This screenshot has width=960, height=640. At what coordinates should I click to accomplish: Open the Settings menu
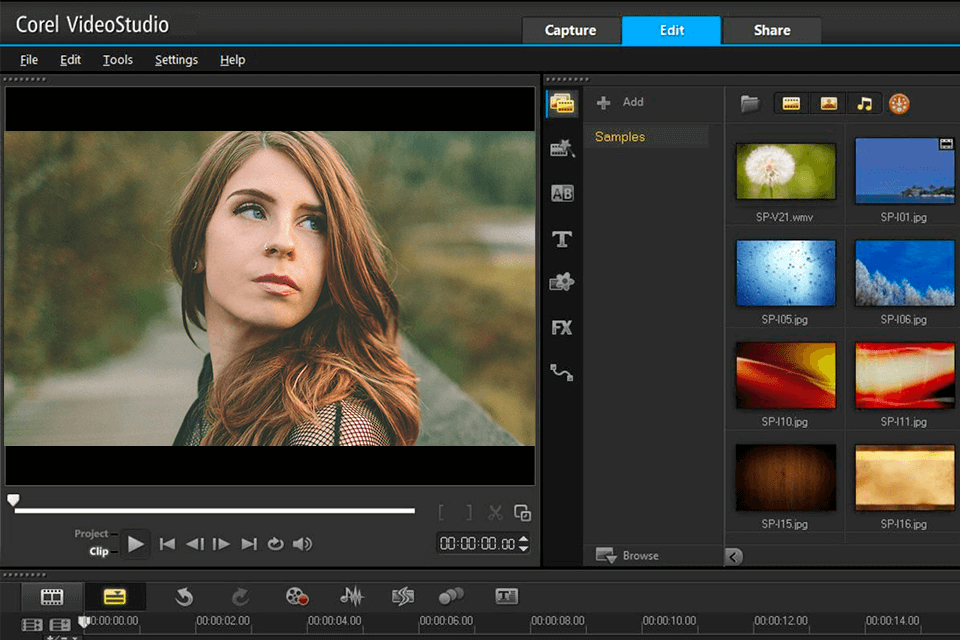pyautogui.click(x=176, y=60)
